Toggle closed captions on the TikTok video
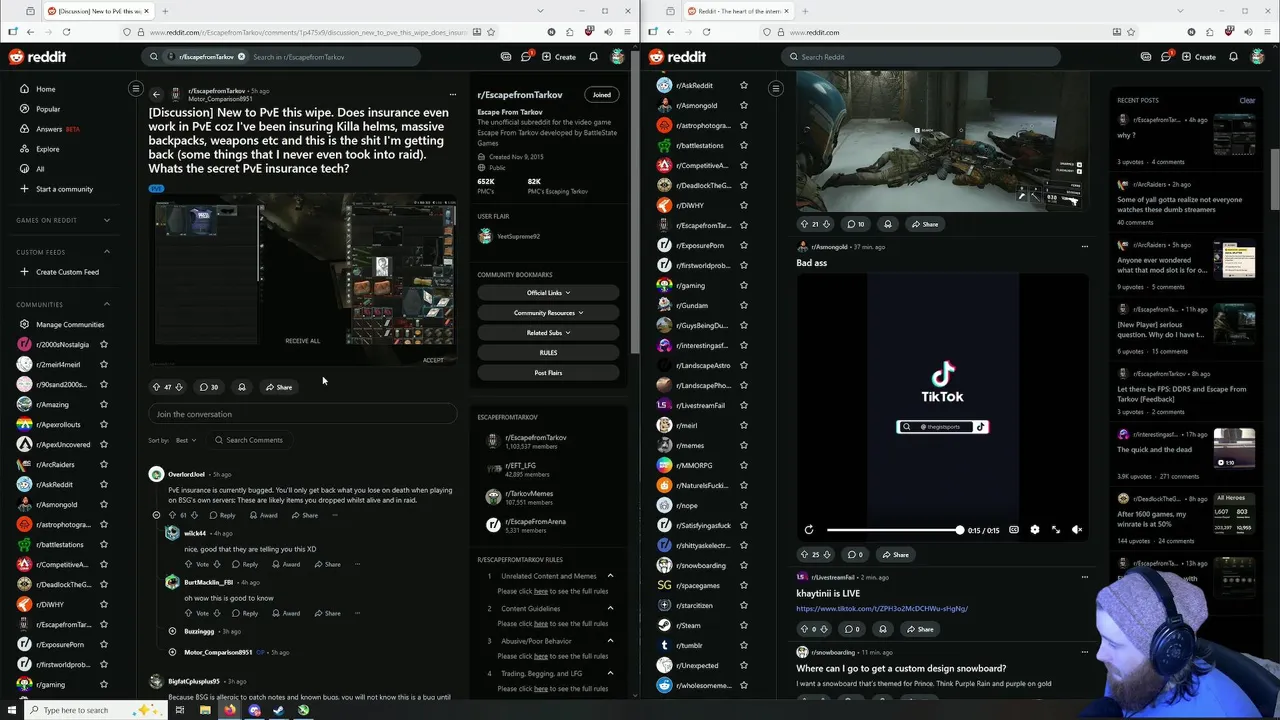The width and height of the screenshot is (1280, 720). point(1014,530)
